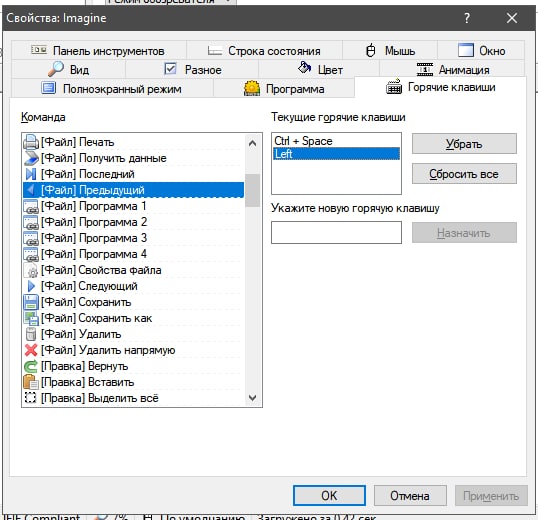The width and height of the screenshot is (538, 520).
Task: Click the icon beside [Файл] Программа 2
Action: pos(31,222)
